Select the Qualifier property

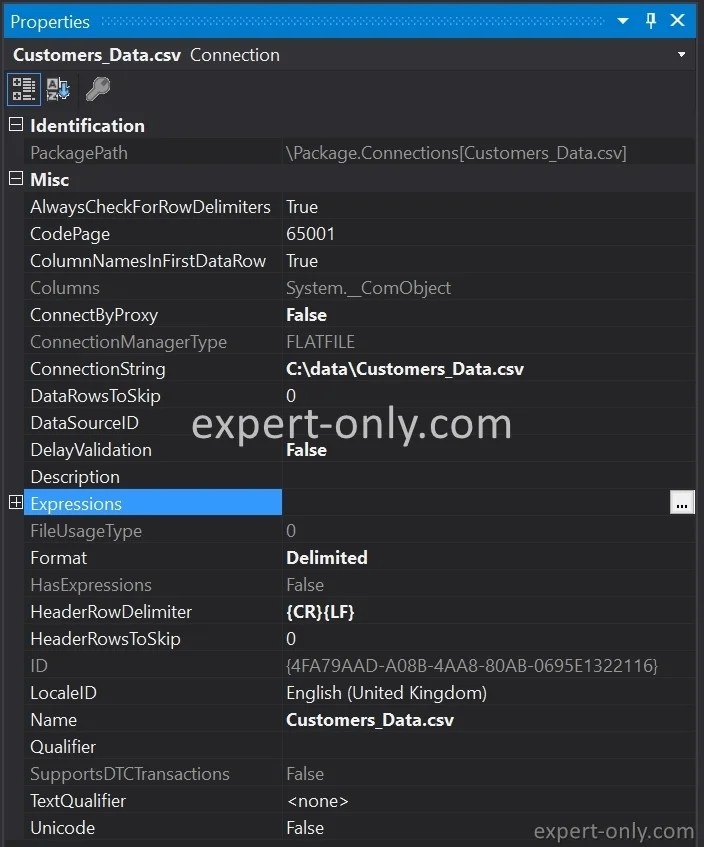coord(63,747)
